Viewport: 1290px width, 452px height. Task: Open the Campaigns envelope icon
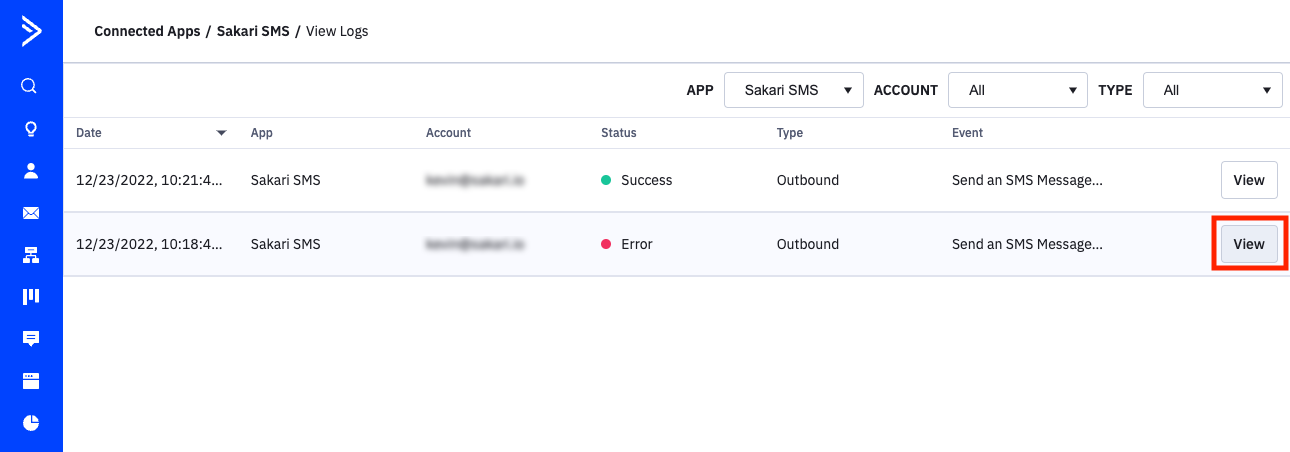tap(31, 213)
